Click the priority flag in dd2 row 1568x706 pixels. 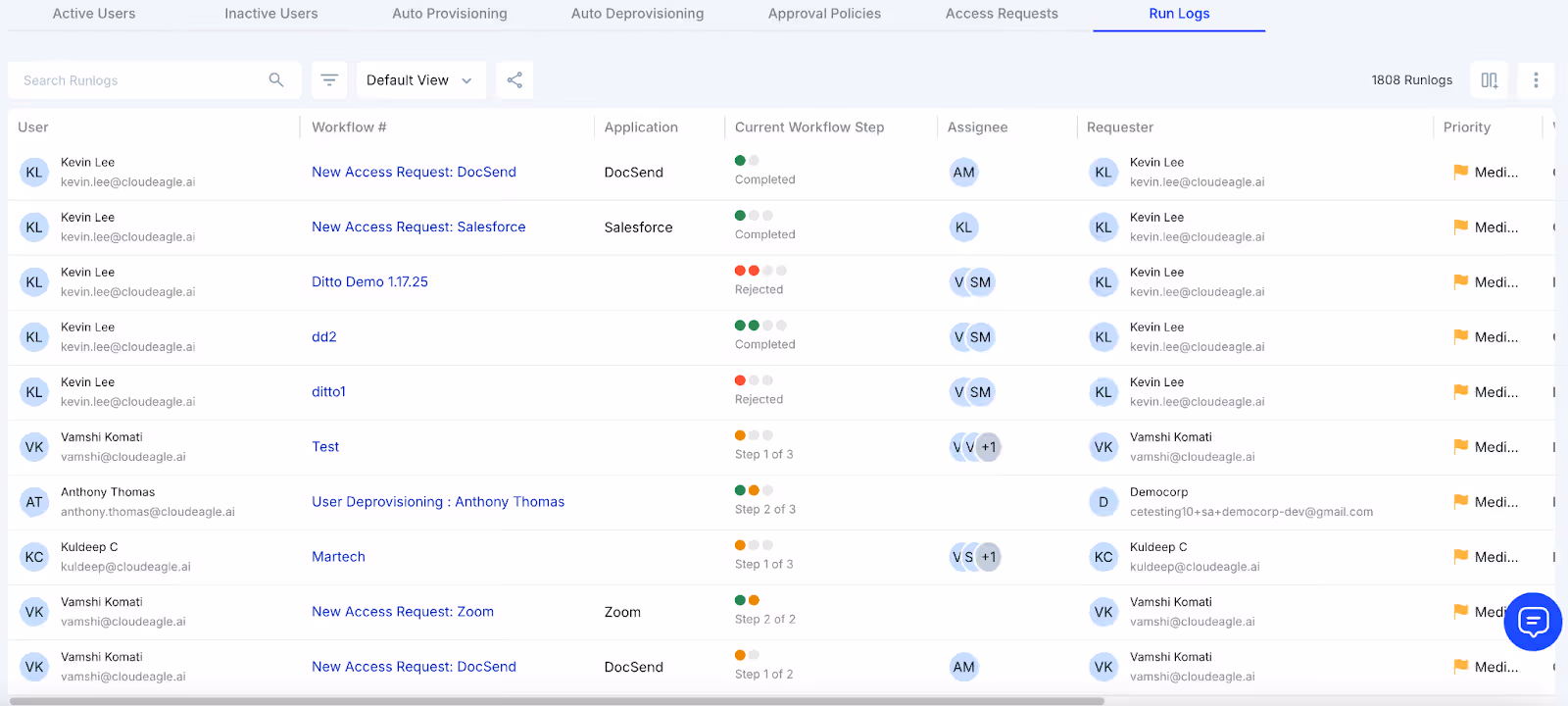[1460, 336]
